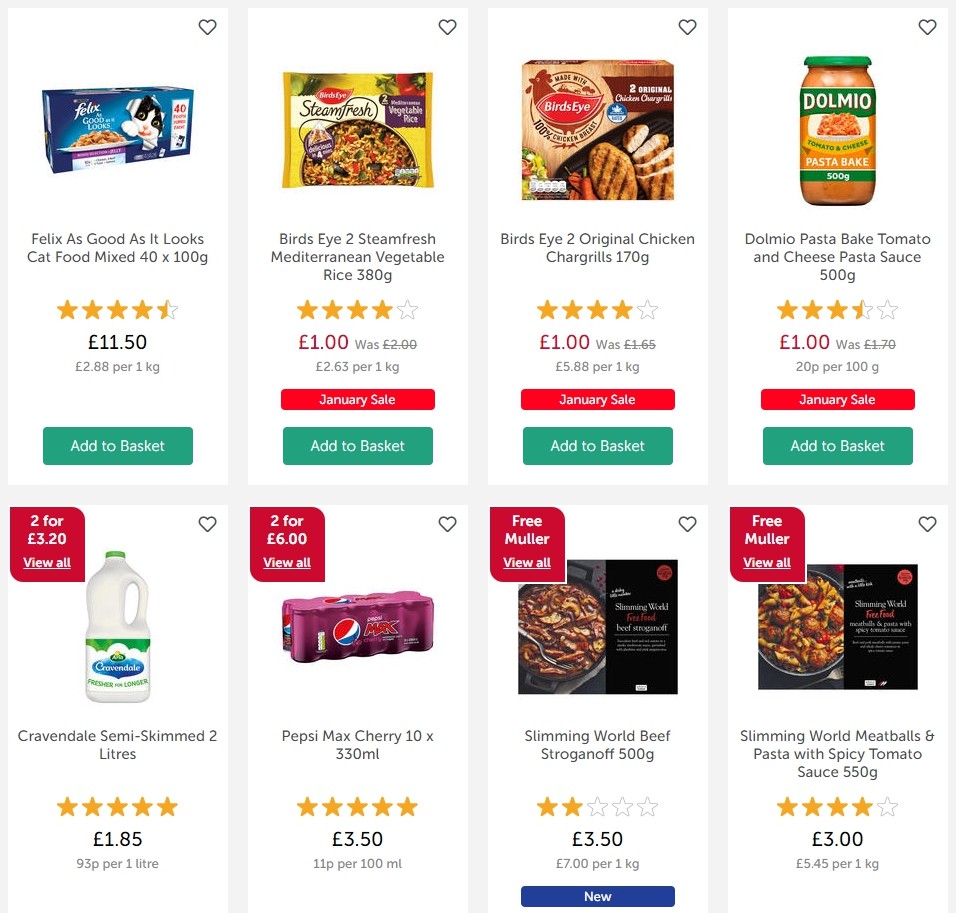The width and height of the screenshot is (956, 913).
Task: Open View all for 2 for £3.20 offer
Action: (x=47, y=562)
